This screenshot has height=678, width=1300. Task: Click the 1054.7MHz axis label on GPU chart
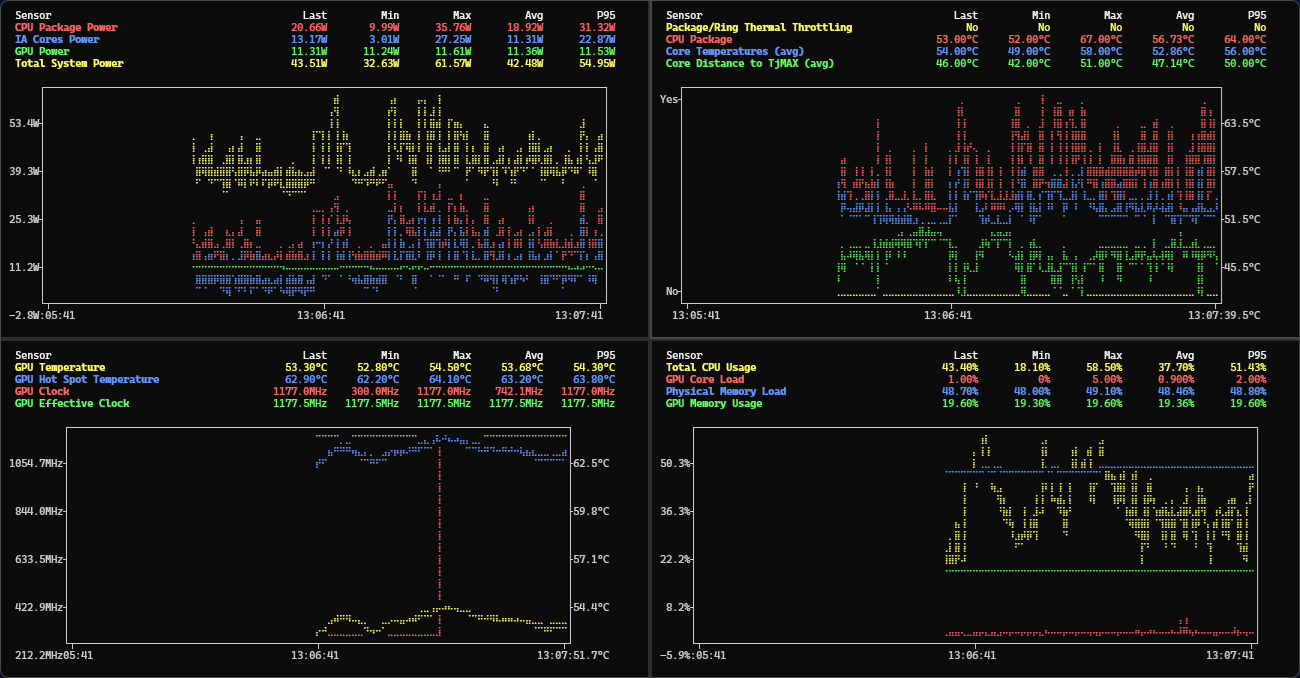(36, 463)
